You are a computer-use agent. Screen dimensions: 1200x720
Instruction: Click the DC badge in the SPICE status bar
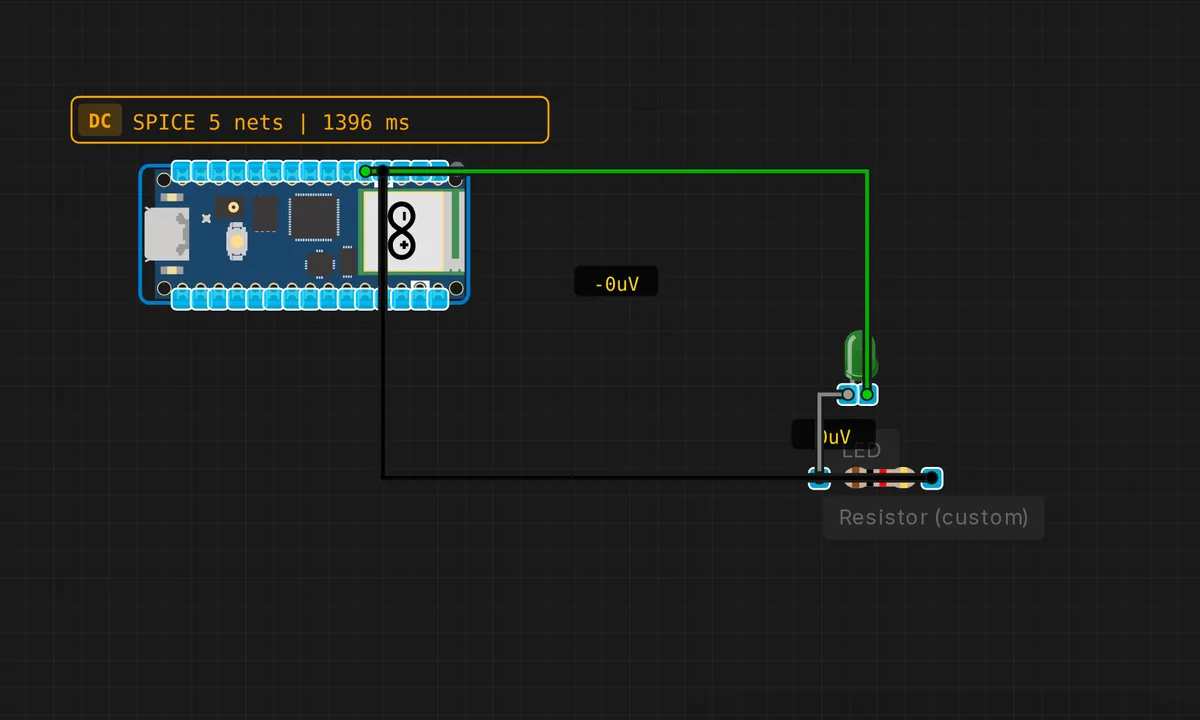[x=100, y=121]
